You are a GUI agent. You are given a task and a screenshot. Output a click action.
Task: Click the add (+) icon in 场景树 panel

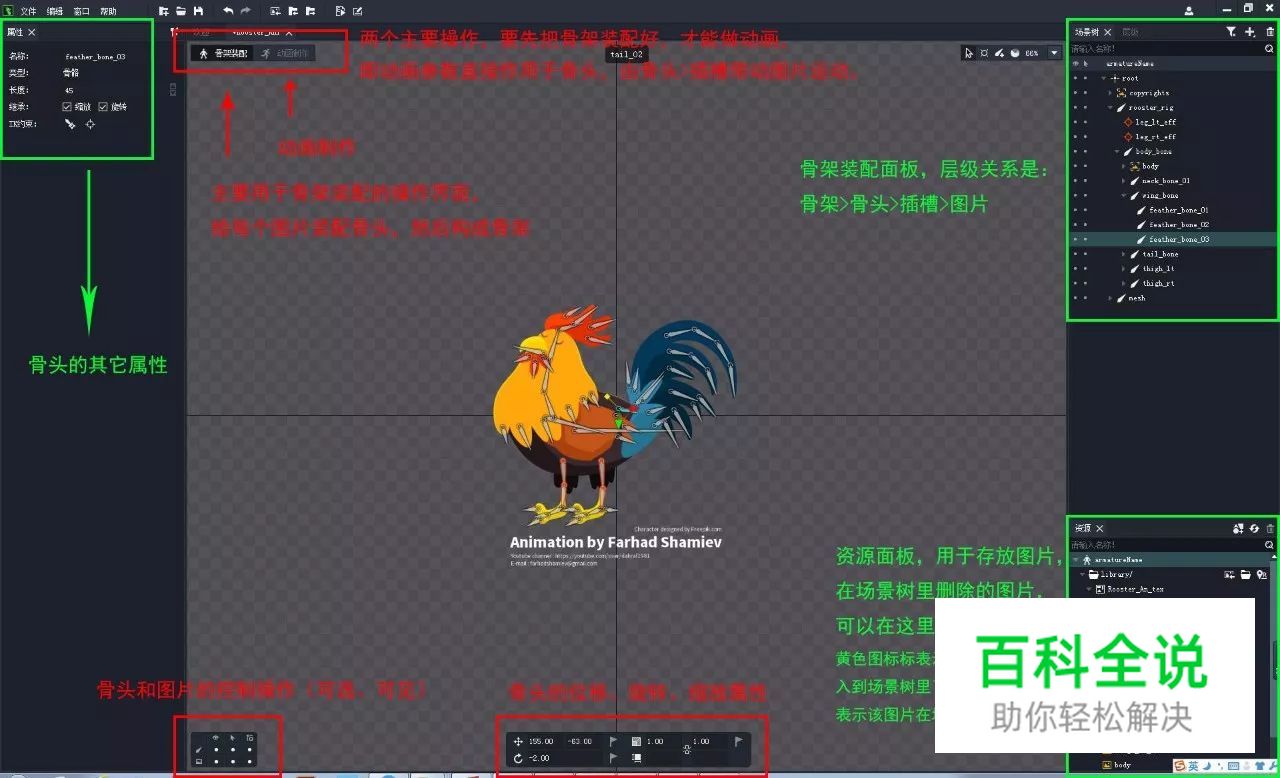pos(1249,32)
